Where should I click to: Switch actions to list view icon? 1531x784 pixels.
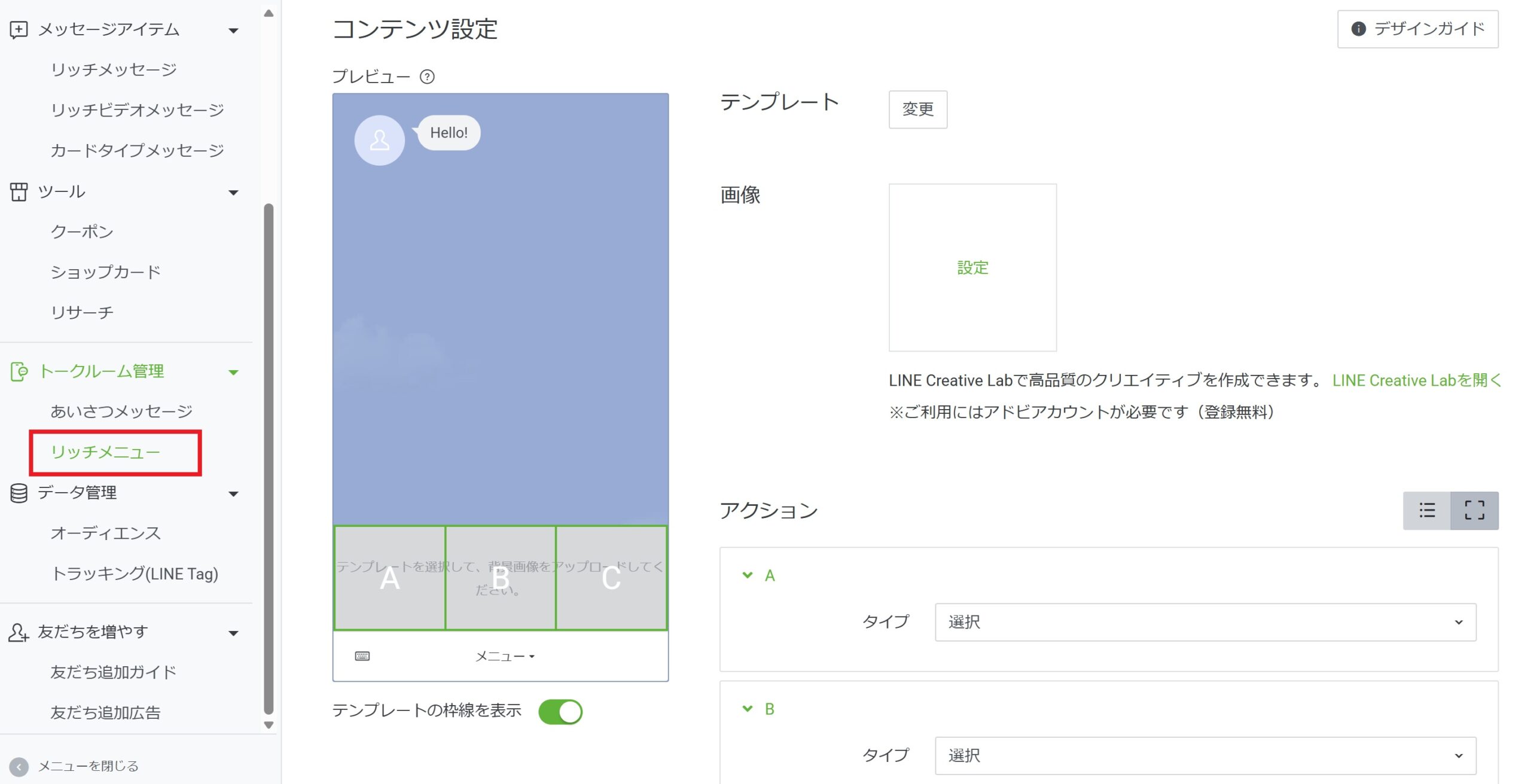coord(1427,510)
